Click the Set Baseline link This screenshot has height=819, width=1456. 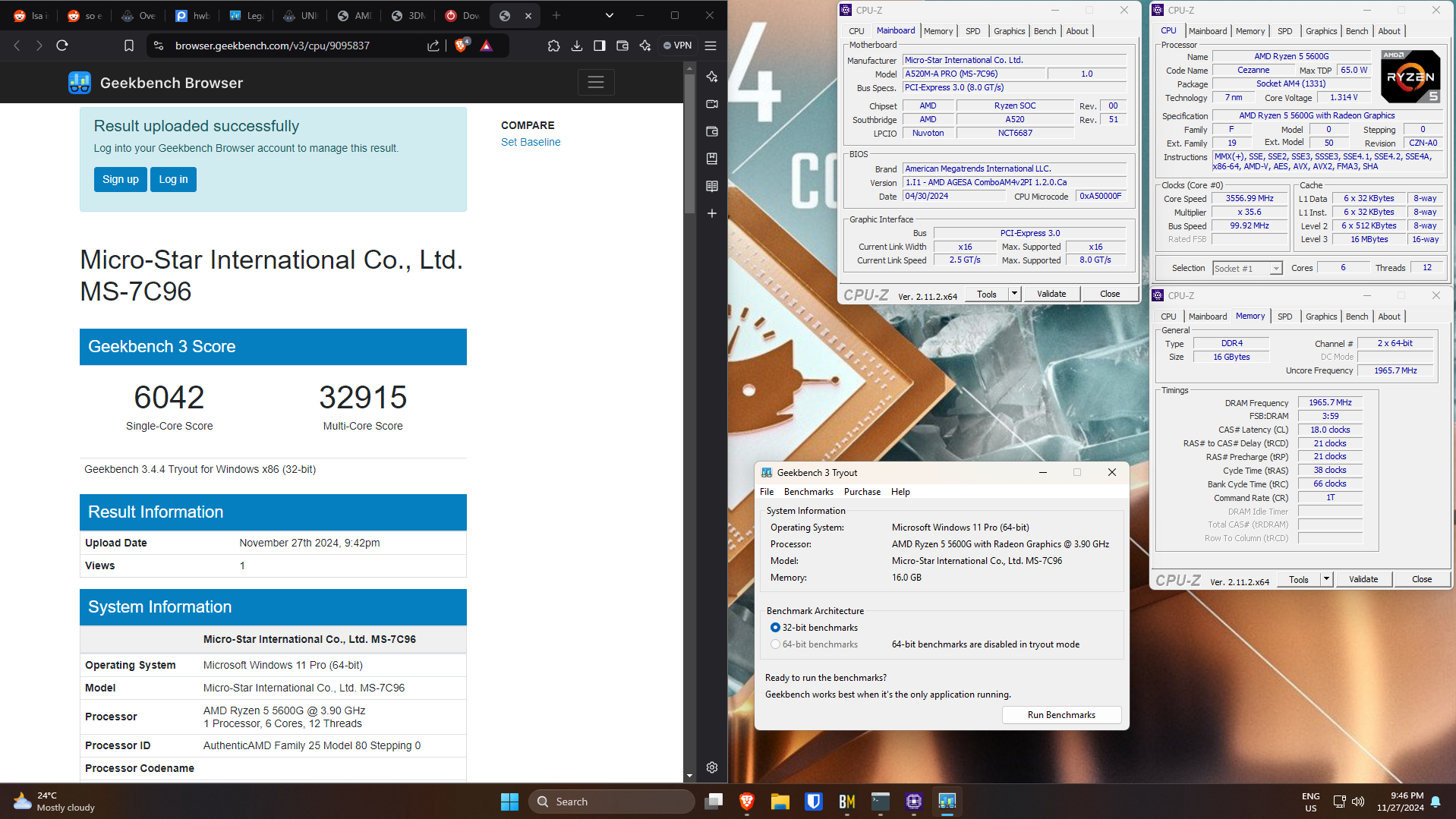[531, 142]
